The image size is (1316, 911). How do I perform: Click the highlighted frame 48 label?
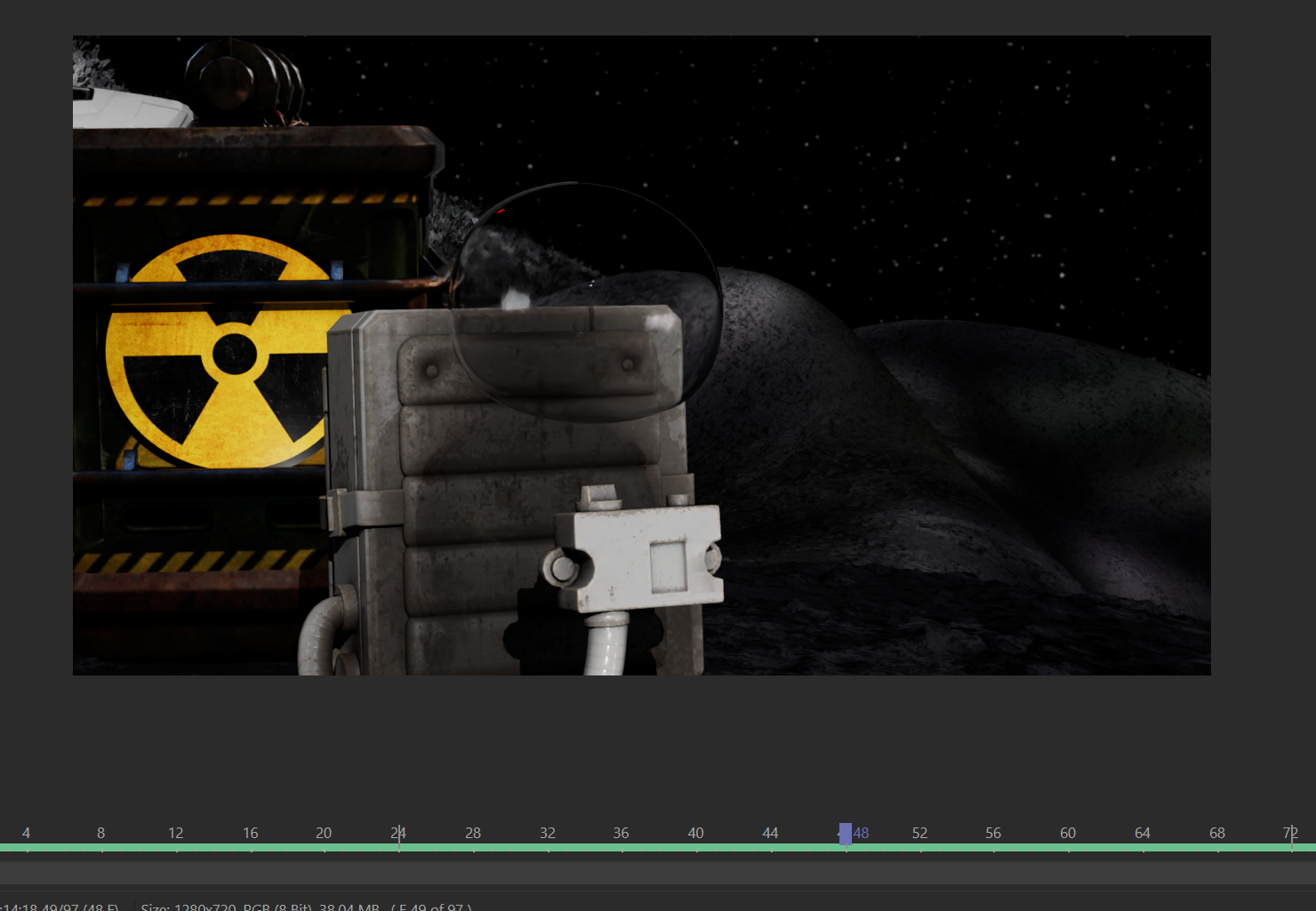[861, 833]
